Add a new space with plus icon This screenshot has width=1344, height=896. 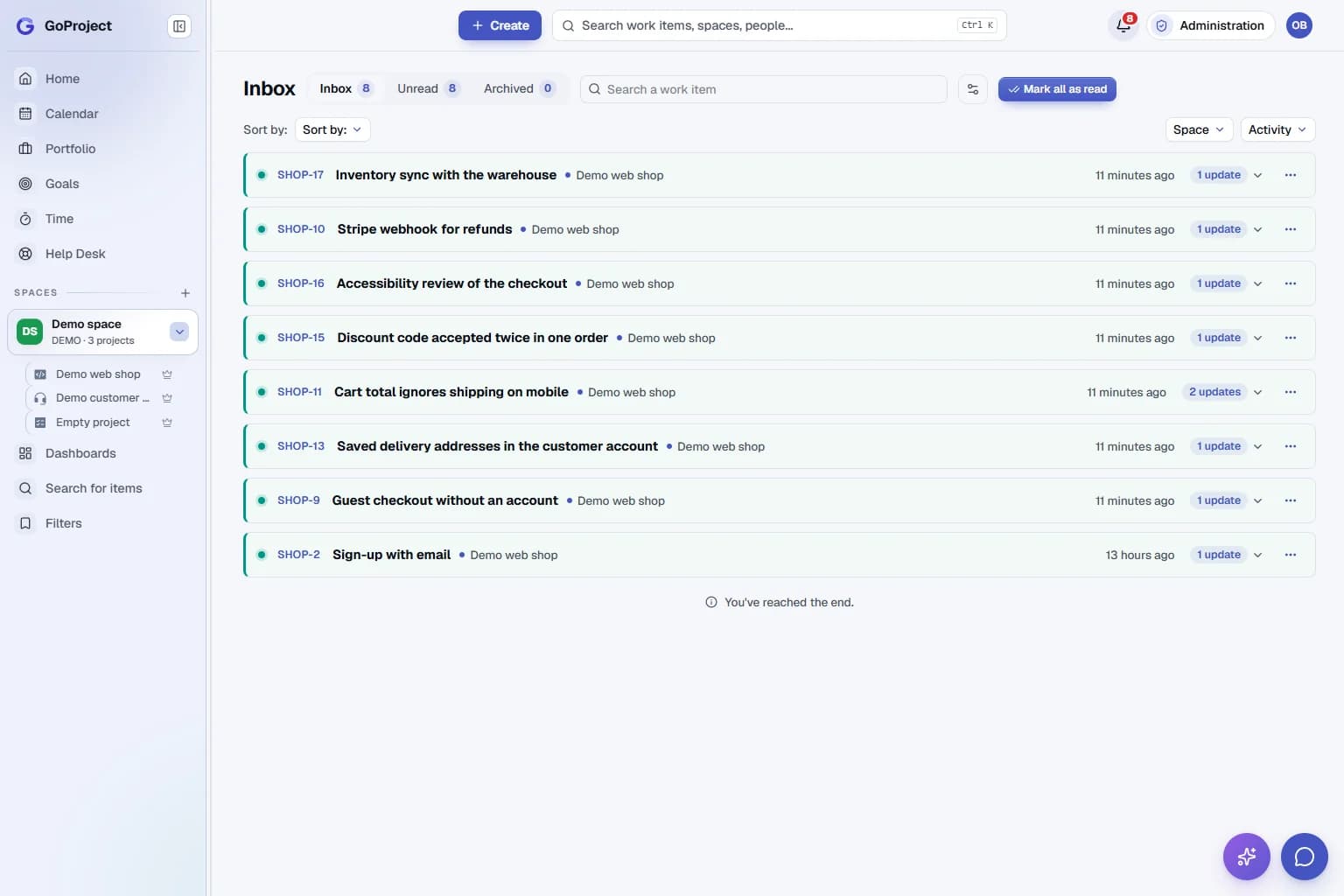(x=185, y=293)
